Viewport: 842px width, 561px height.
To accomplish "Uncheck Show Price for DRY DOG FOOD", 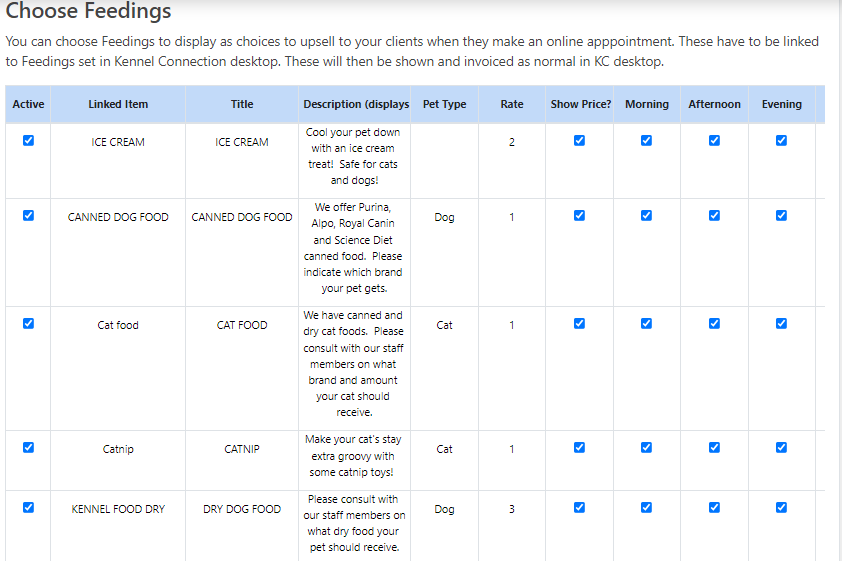I will [579, 508].
